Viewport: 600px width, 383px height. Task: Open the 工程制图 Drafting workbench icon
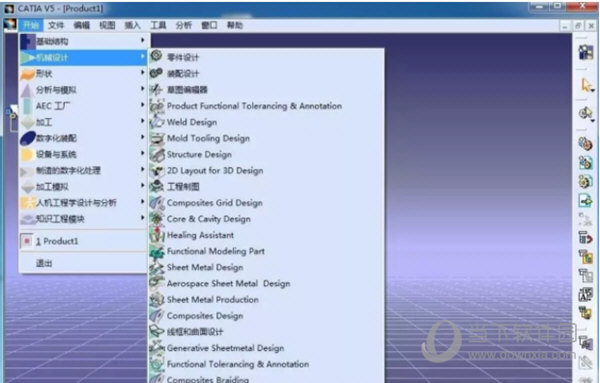pyautogui.click(x=156, y=187)
